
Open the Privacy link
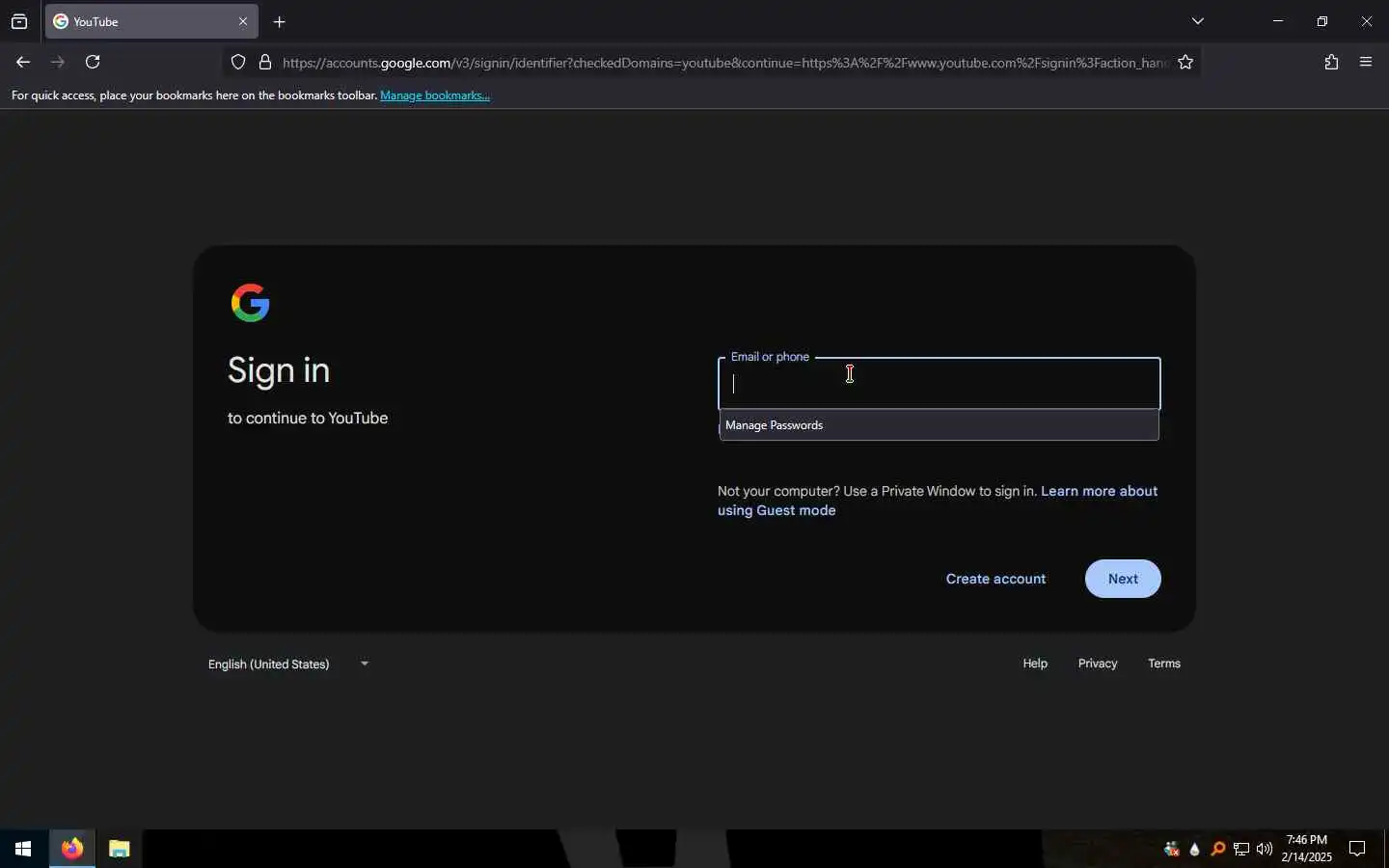click(1098, 664)
